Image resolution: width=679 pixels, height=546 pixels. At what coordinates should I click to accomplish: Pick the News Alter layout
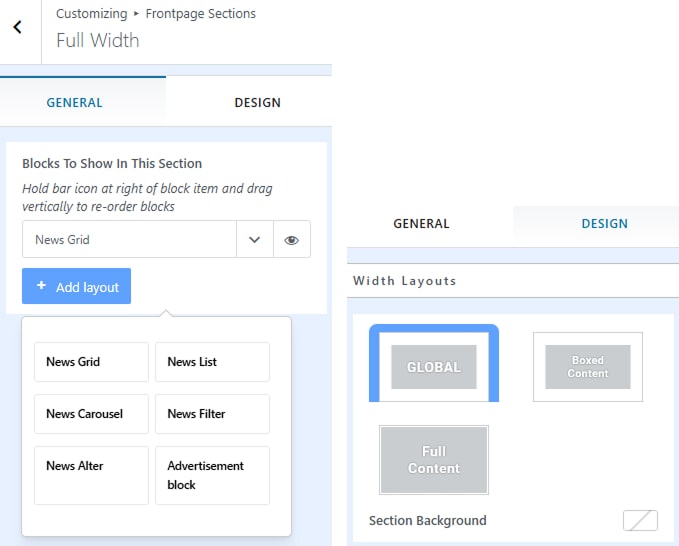point(91,475)
